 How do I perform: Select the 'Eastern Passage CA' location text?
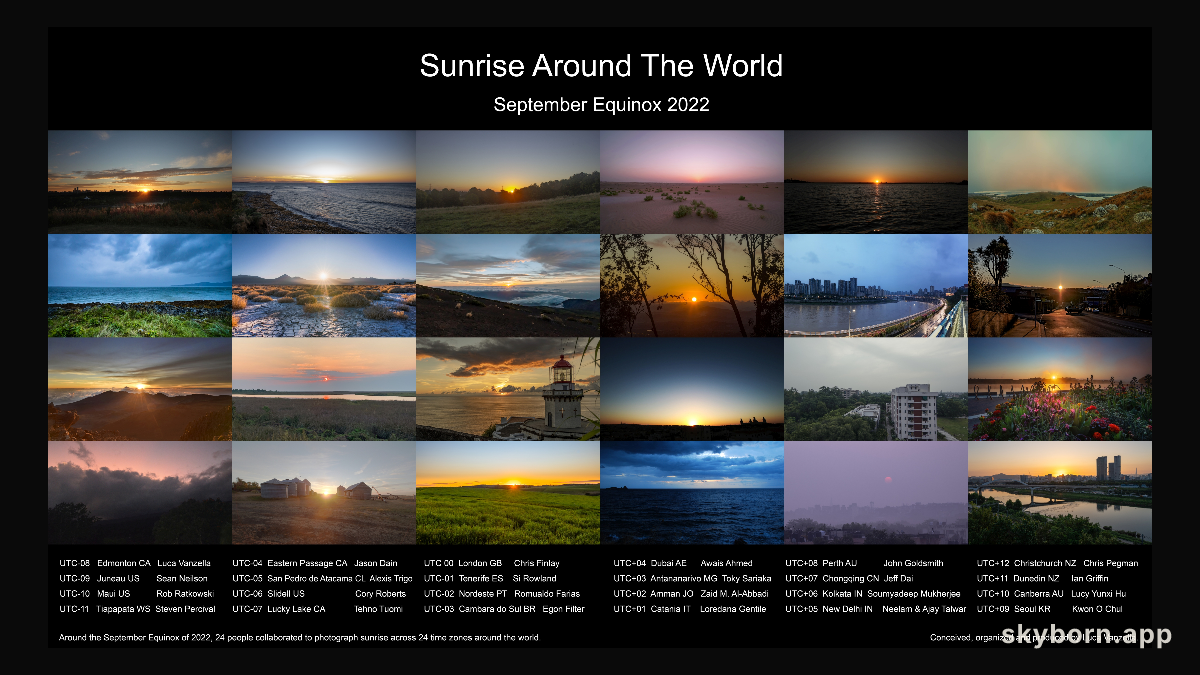307,563
